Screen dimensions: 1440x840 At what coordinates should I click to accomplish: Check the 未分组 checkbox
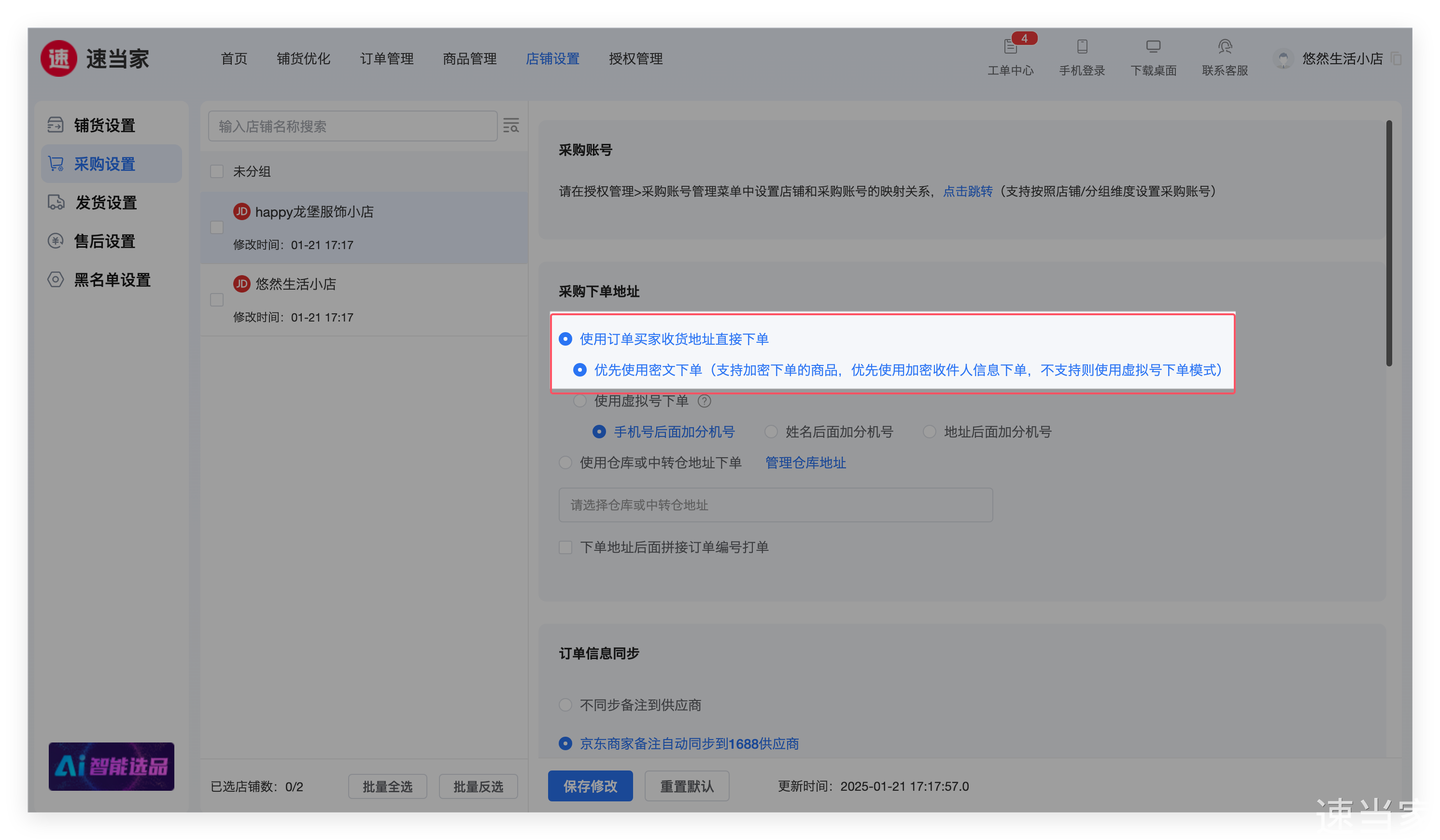tap(216, 171)
